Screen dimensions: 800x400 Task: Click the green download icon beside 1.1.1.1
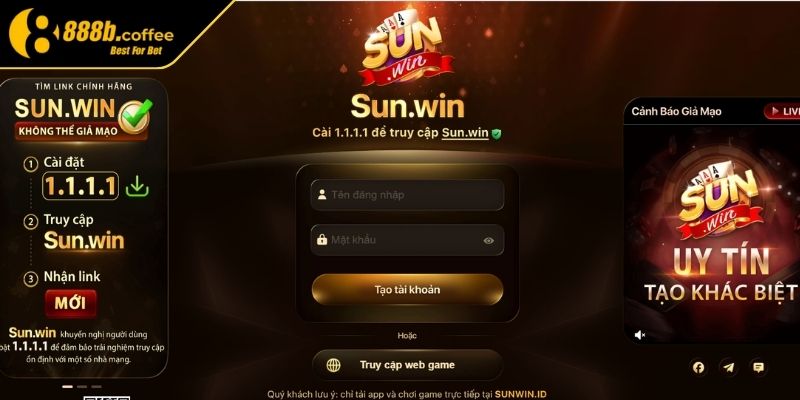[137, 186]
